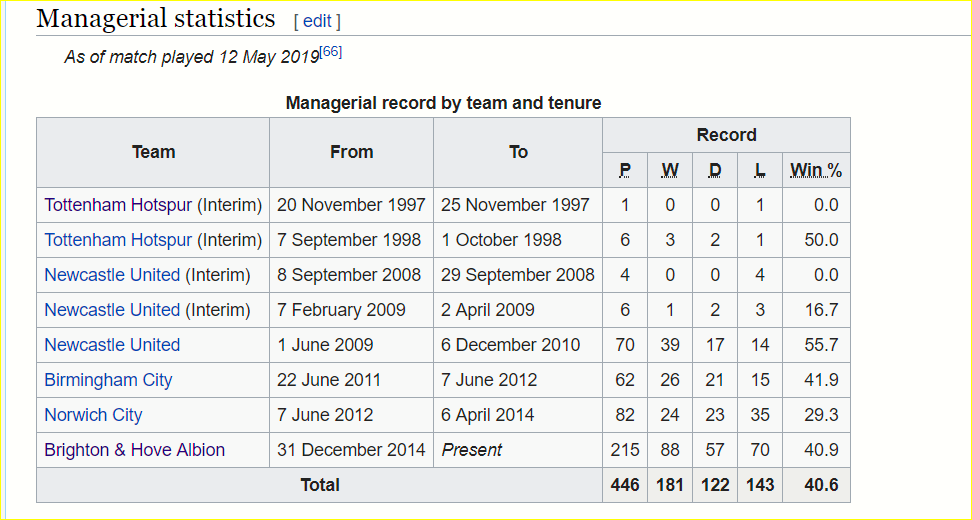Image resolution: width=972 pixels, height=520 pixels.
Task: Click the To column header
Action: point(518,152)
